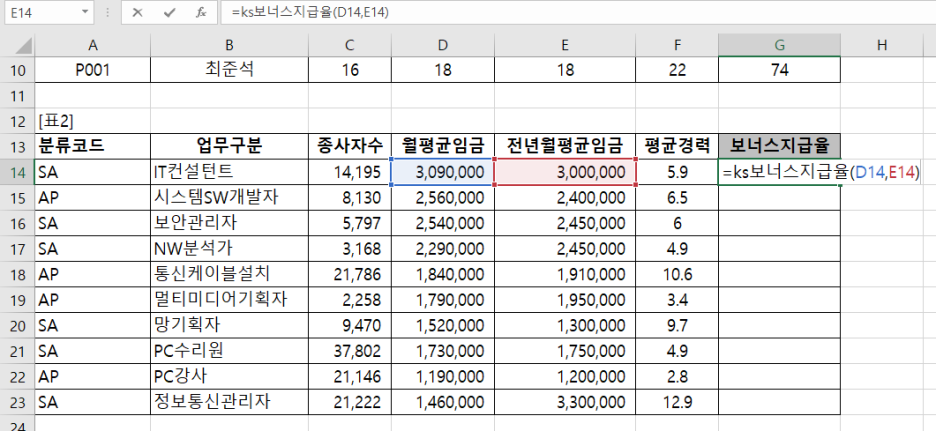Viewport: 936px width, 431px height.
Task: Click cell PC강사
Action: (229, 377)
